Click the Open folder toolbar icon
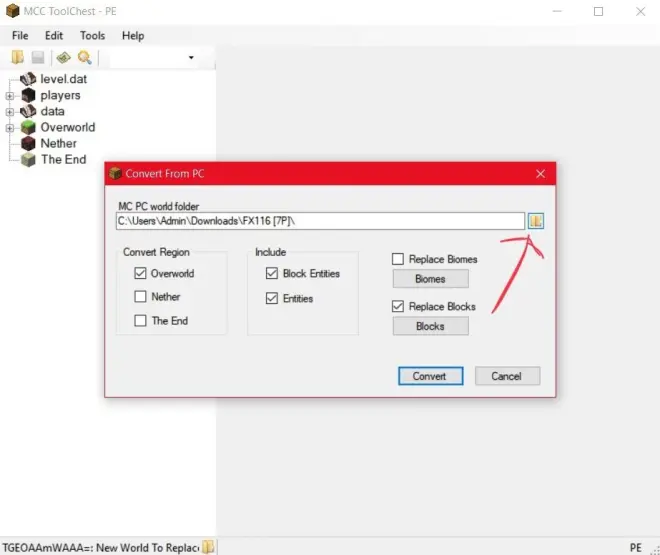The image size is (660, 555). click(x=17, y=57)
